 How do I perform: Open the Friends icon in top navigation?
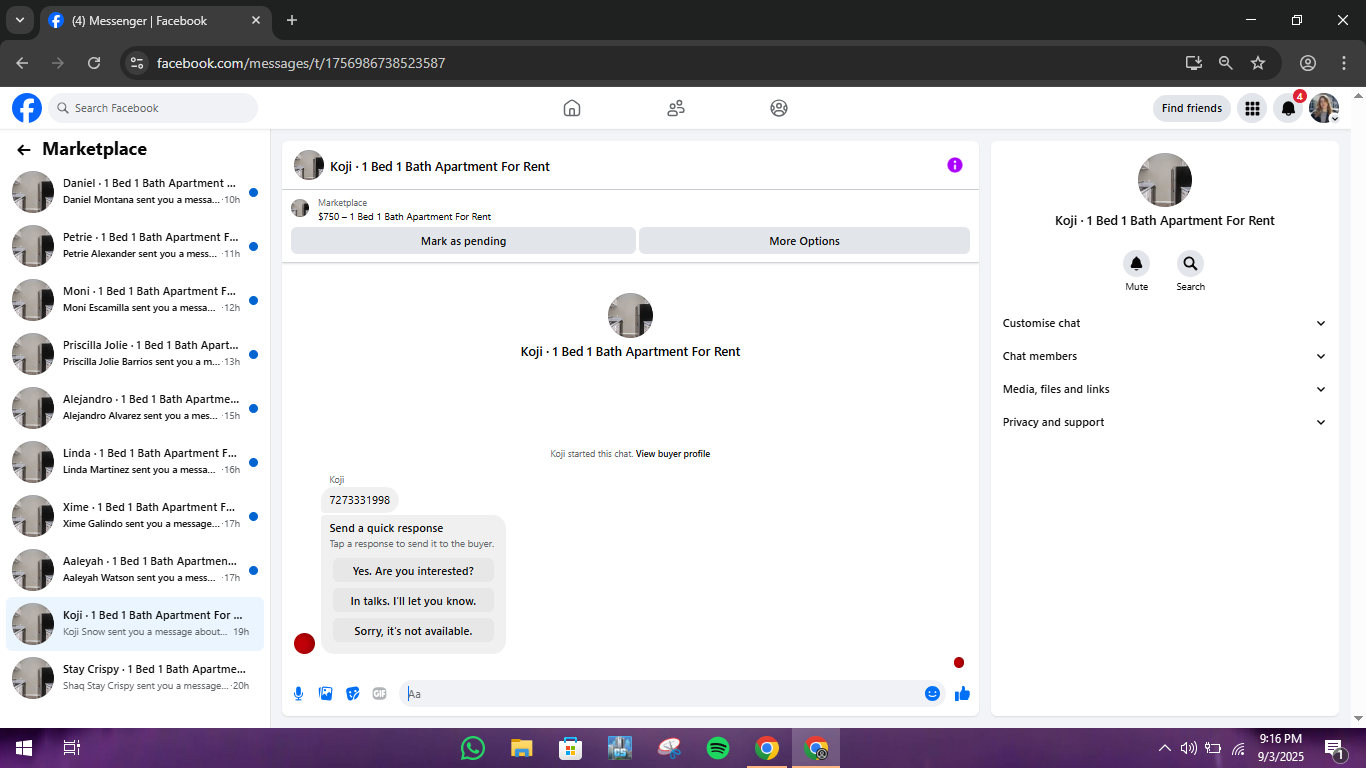coord(676,108)
